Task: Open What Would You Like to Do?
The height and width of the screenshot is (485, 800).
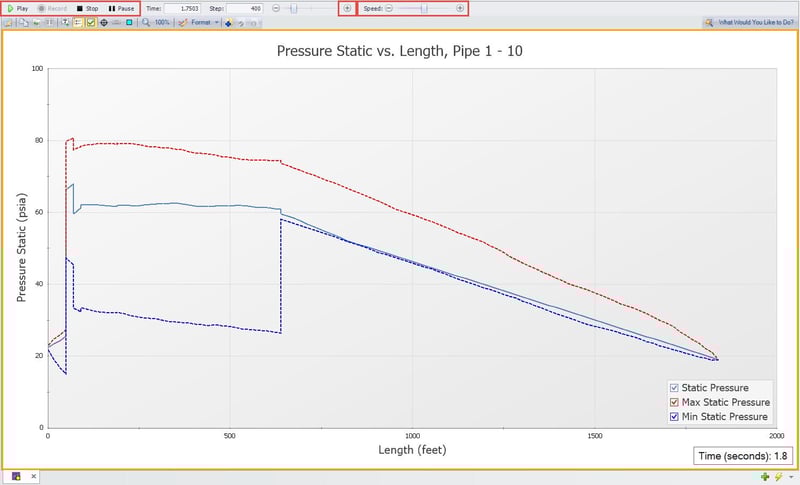Action: click(749, 22)
